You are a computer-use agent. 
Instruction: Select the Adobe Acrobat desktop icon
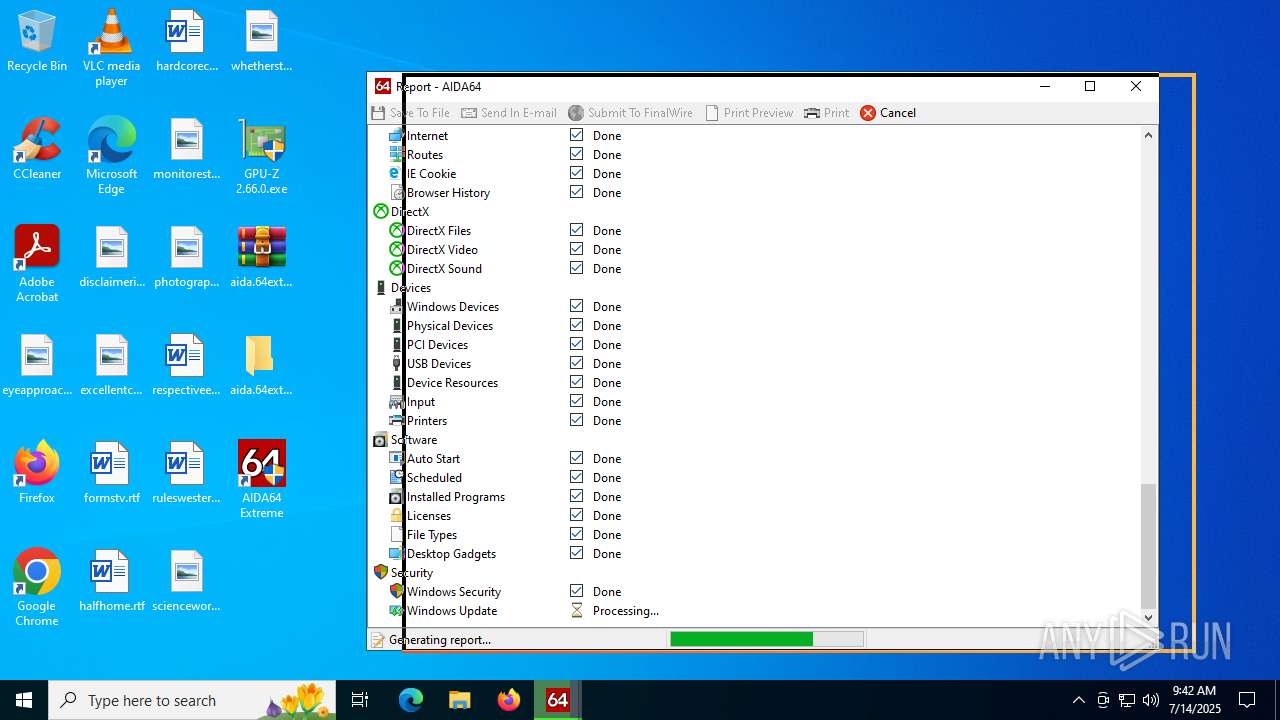pyautogui.click(x=37, y=264)
